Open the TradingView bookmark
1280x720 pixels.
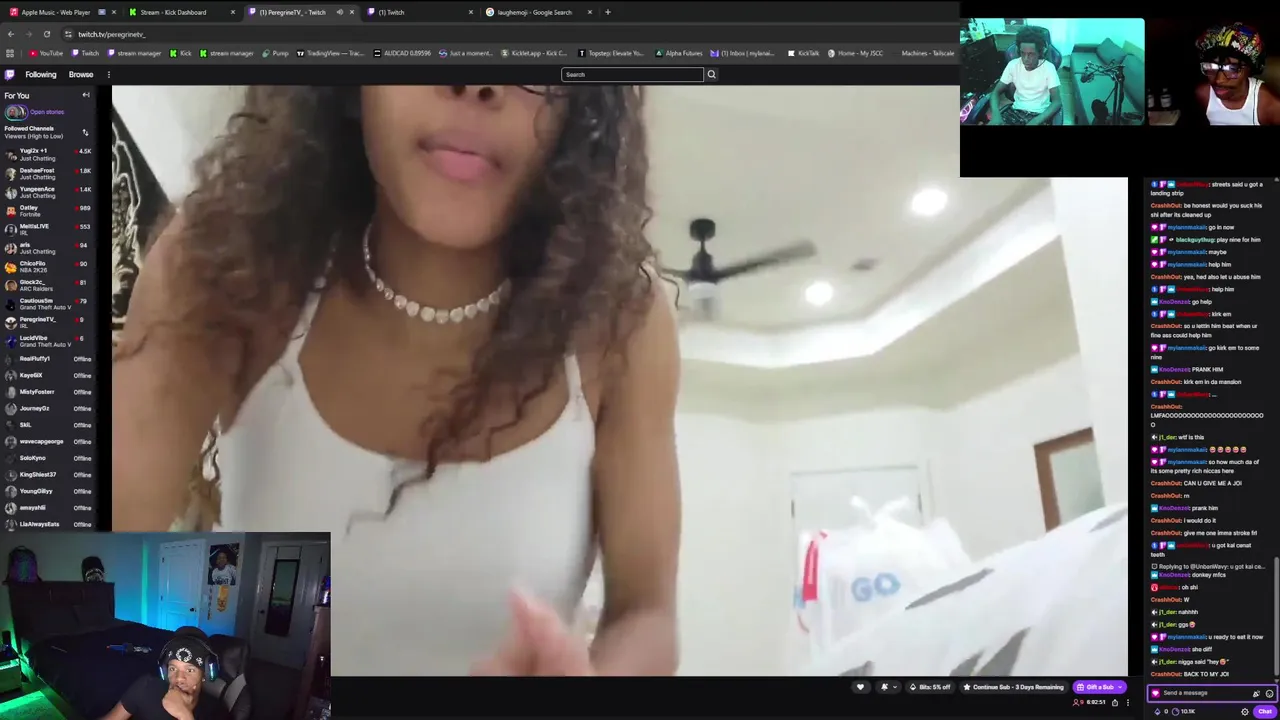[331, 53]
